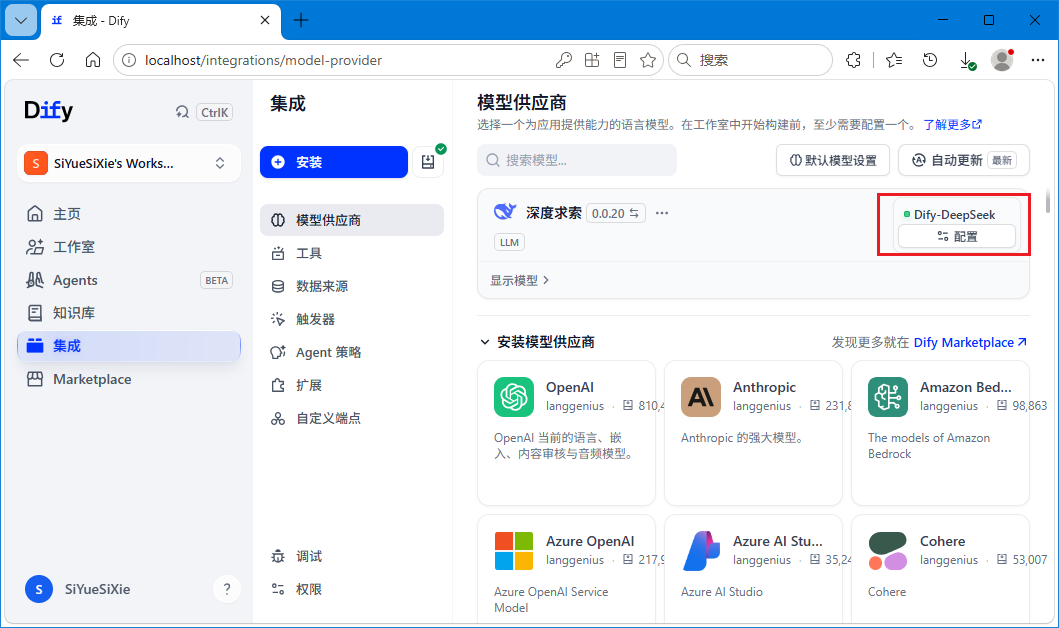Click the SiYueSiXie user avatar

pos(39,589)
